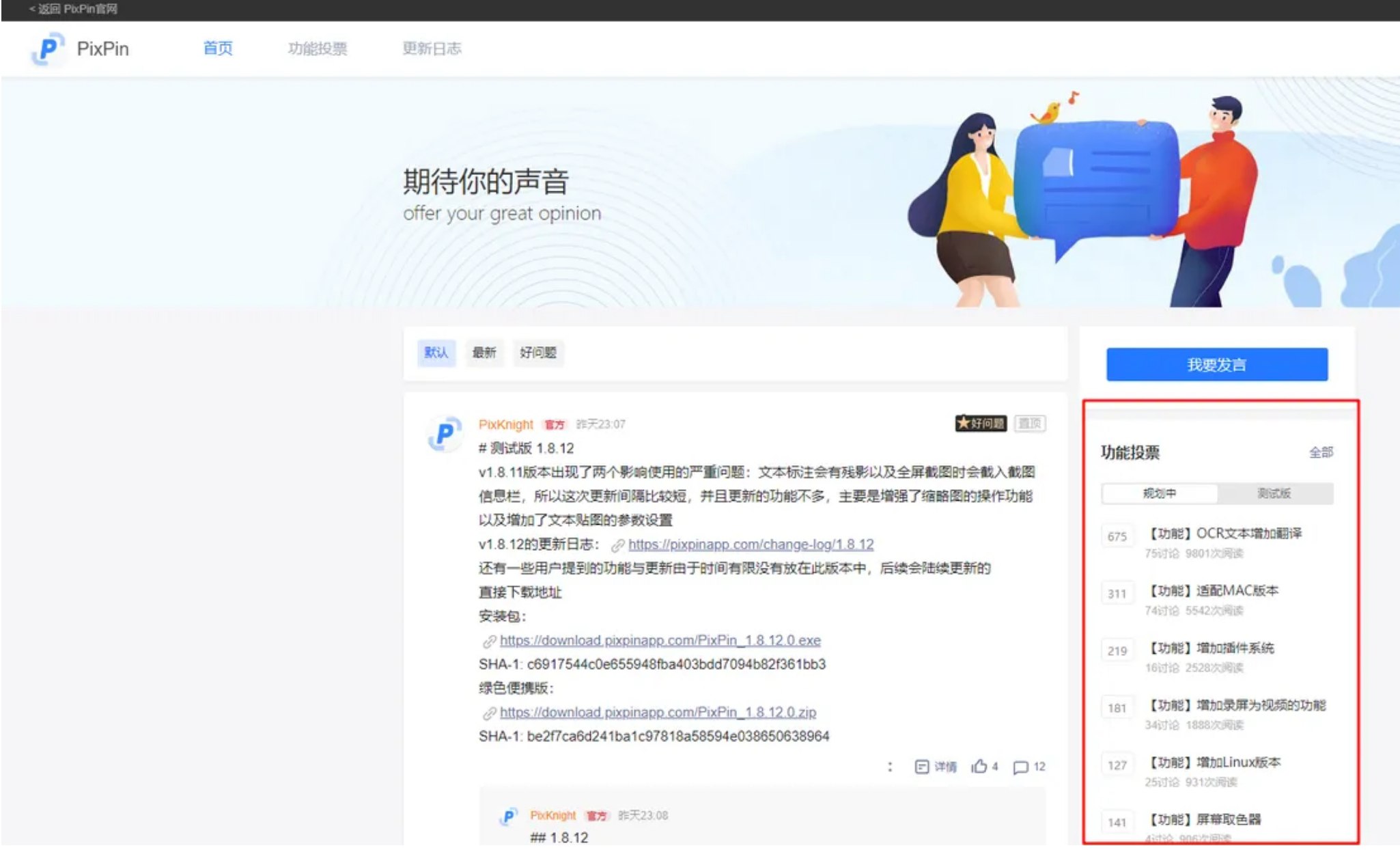1400x850 pixels.
Task: Open the 更新日志 navigation tab
Action: (432, 49)
